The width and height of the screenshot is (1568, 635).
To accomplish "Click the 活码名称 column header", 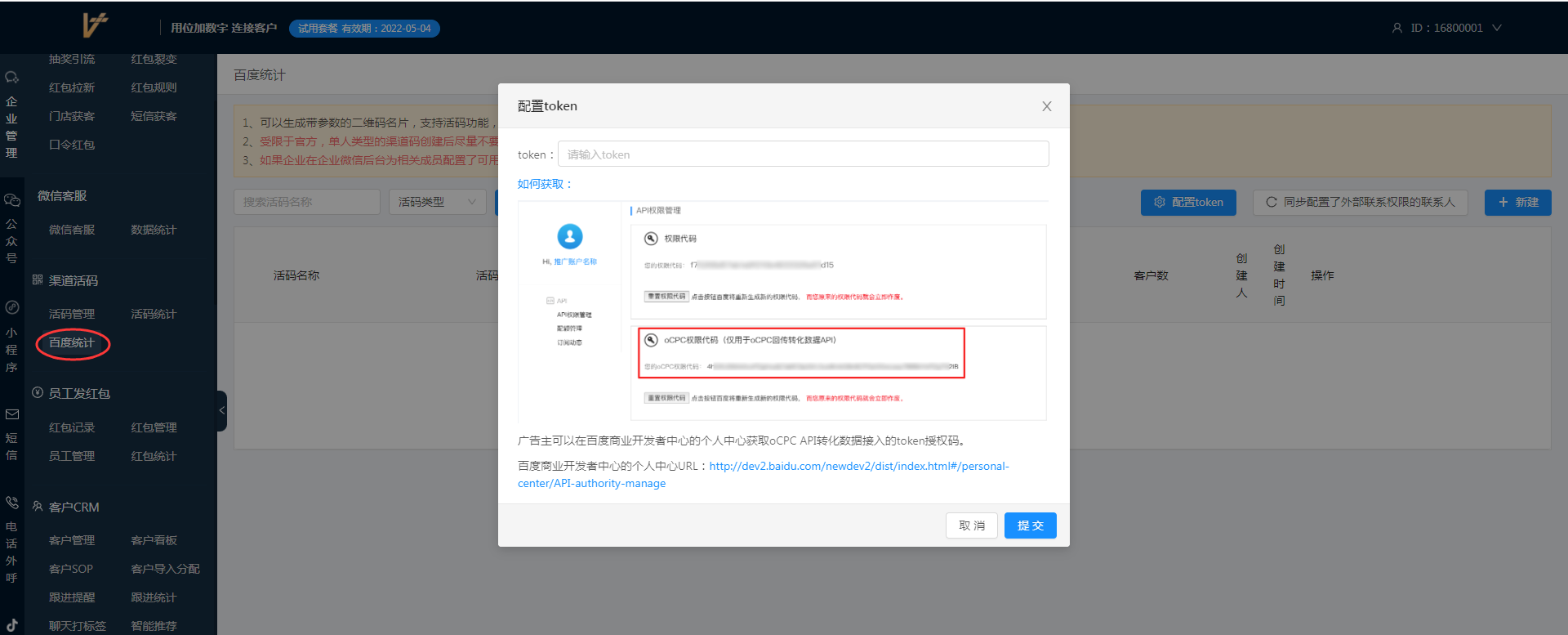I will click(x=296, y=275).
